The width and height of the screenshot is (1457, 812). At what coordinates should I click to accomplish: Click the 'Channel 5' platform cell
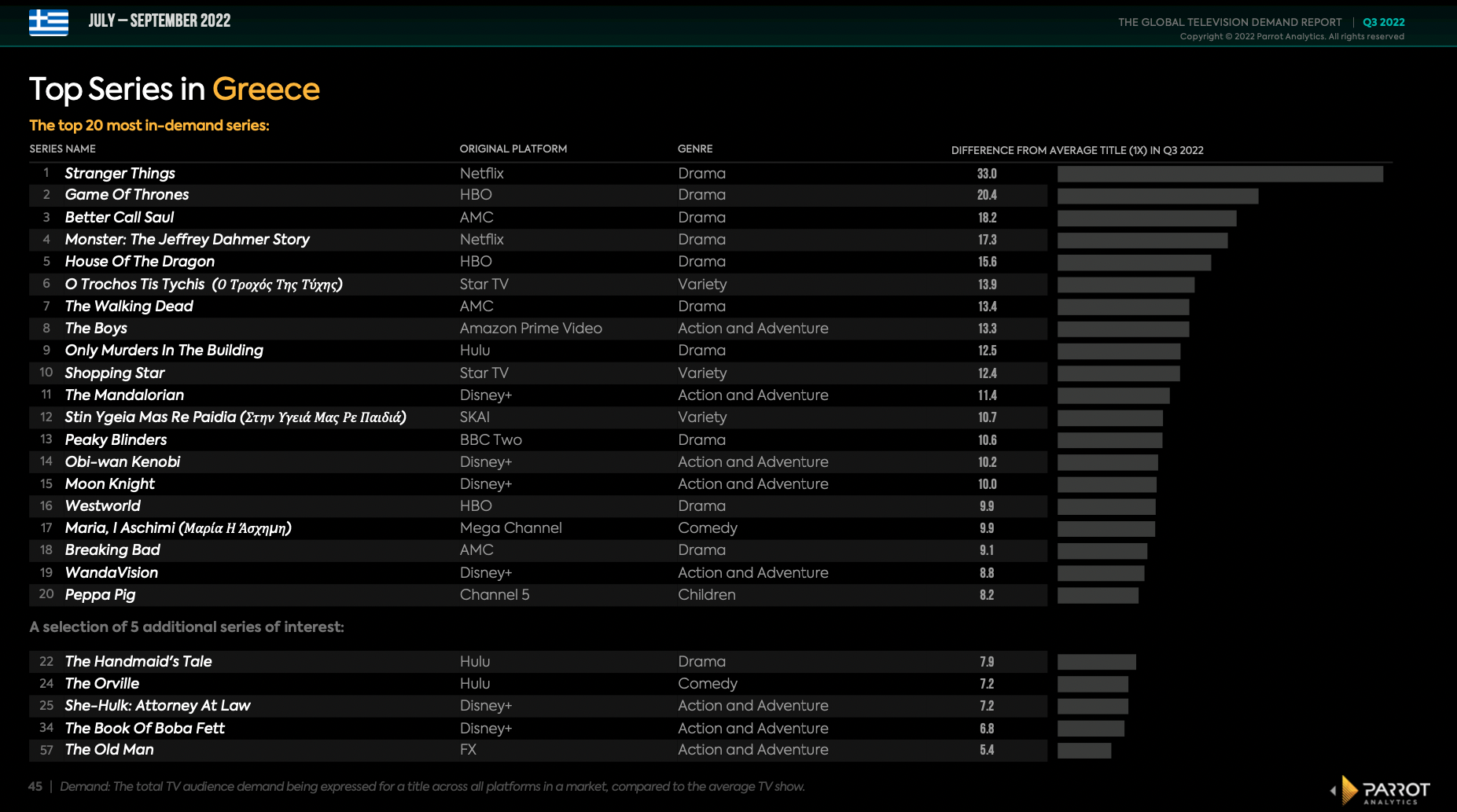495,594
